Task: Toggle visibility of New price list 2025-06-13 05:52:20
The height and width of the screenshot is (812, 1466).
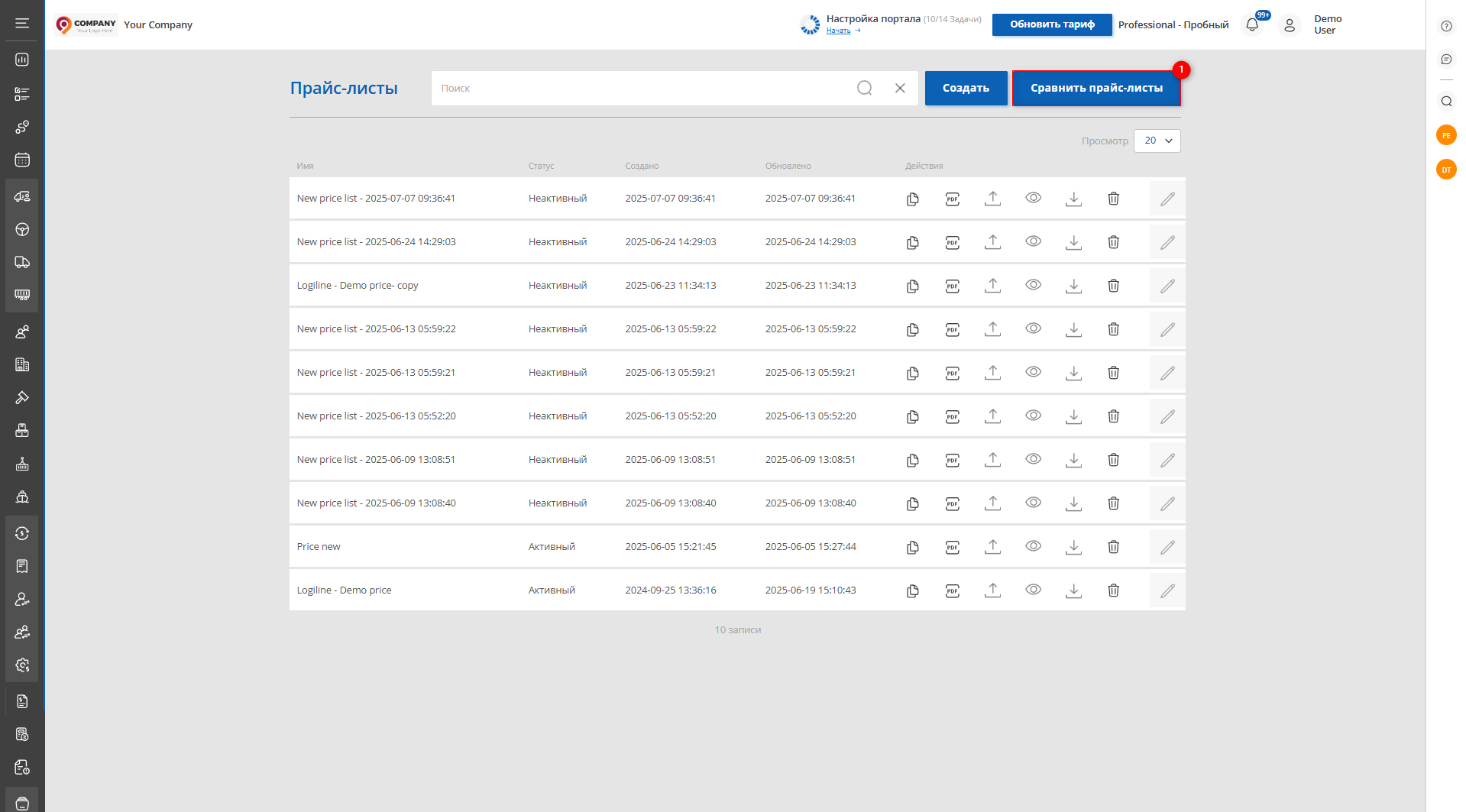Action: [1033, 416]
